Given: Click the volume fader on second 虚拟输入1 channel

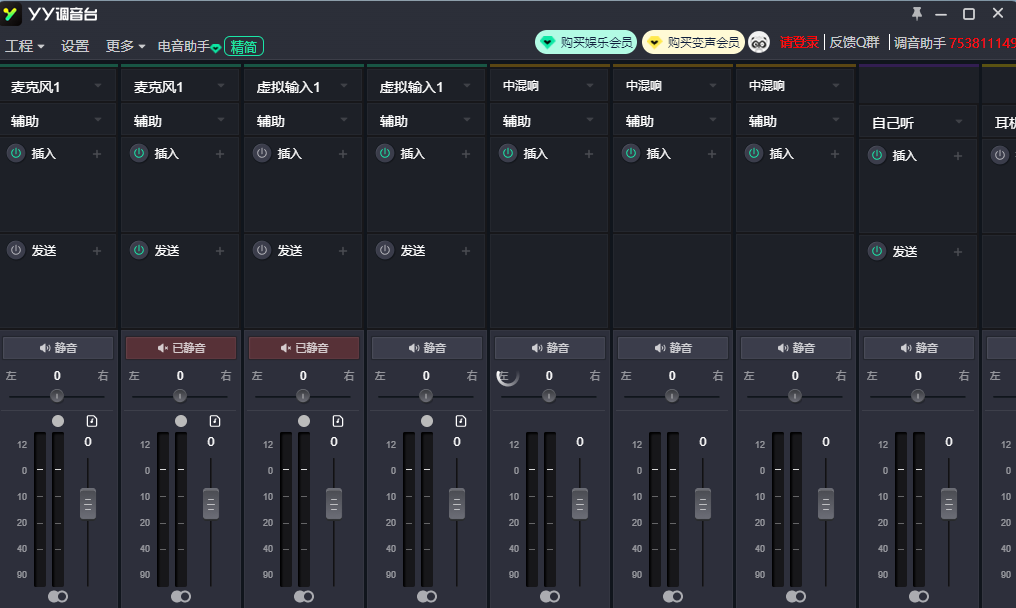Looking at the screenshot, I should (457, 503).
